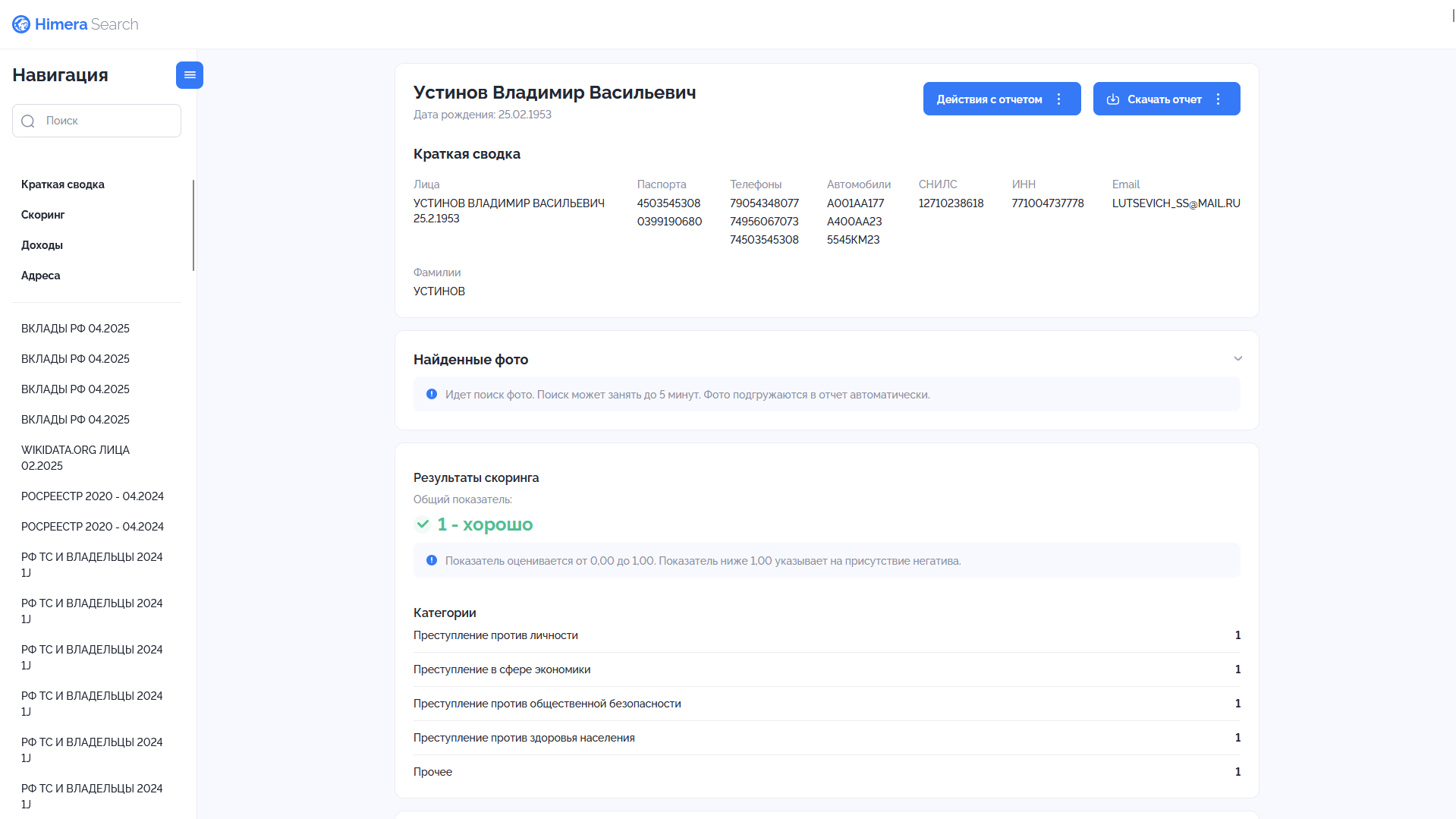This screenshot has height=819, width=1456.
Task: Select car plate А400АА23
Action: click(854, 222)
